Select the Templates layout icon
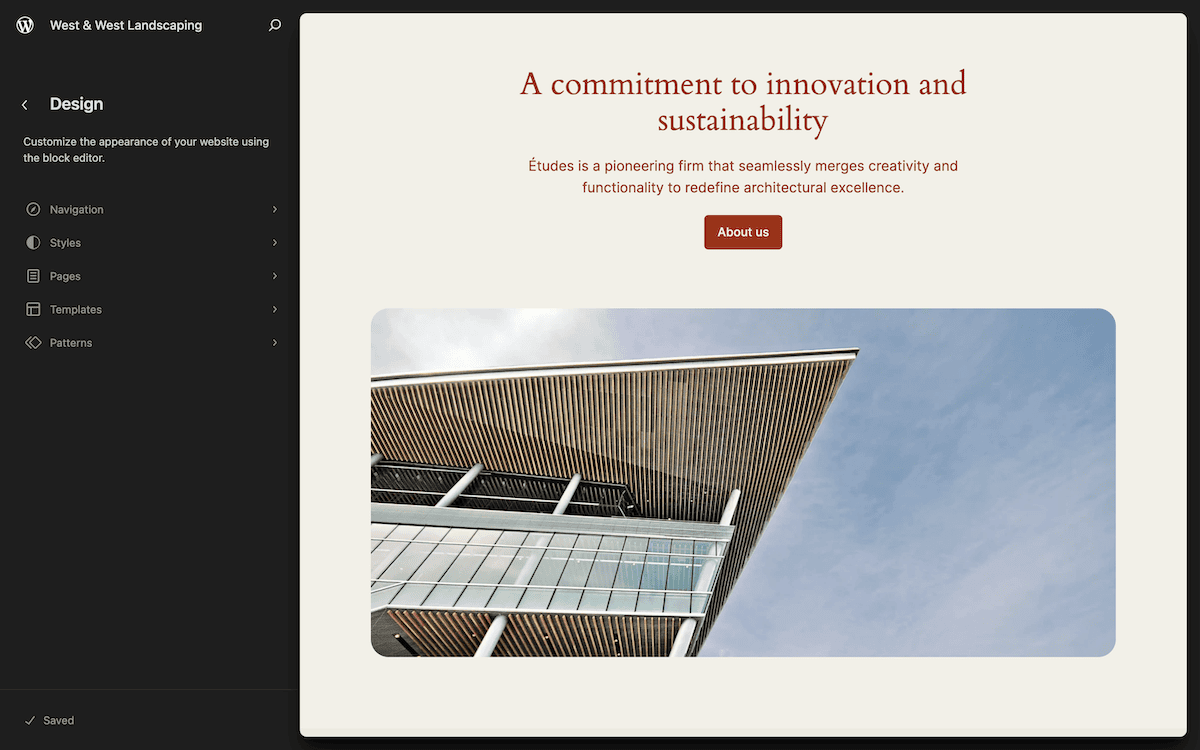 click(33, 309)
